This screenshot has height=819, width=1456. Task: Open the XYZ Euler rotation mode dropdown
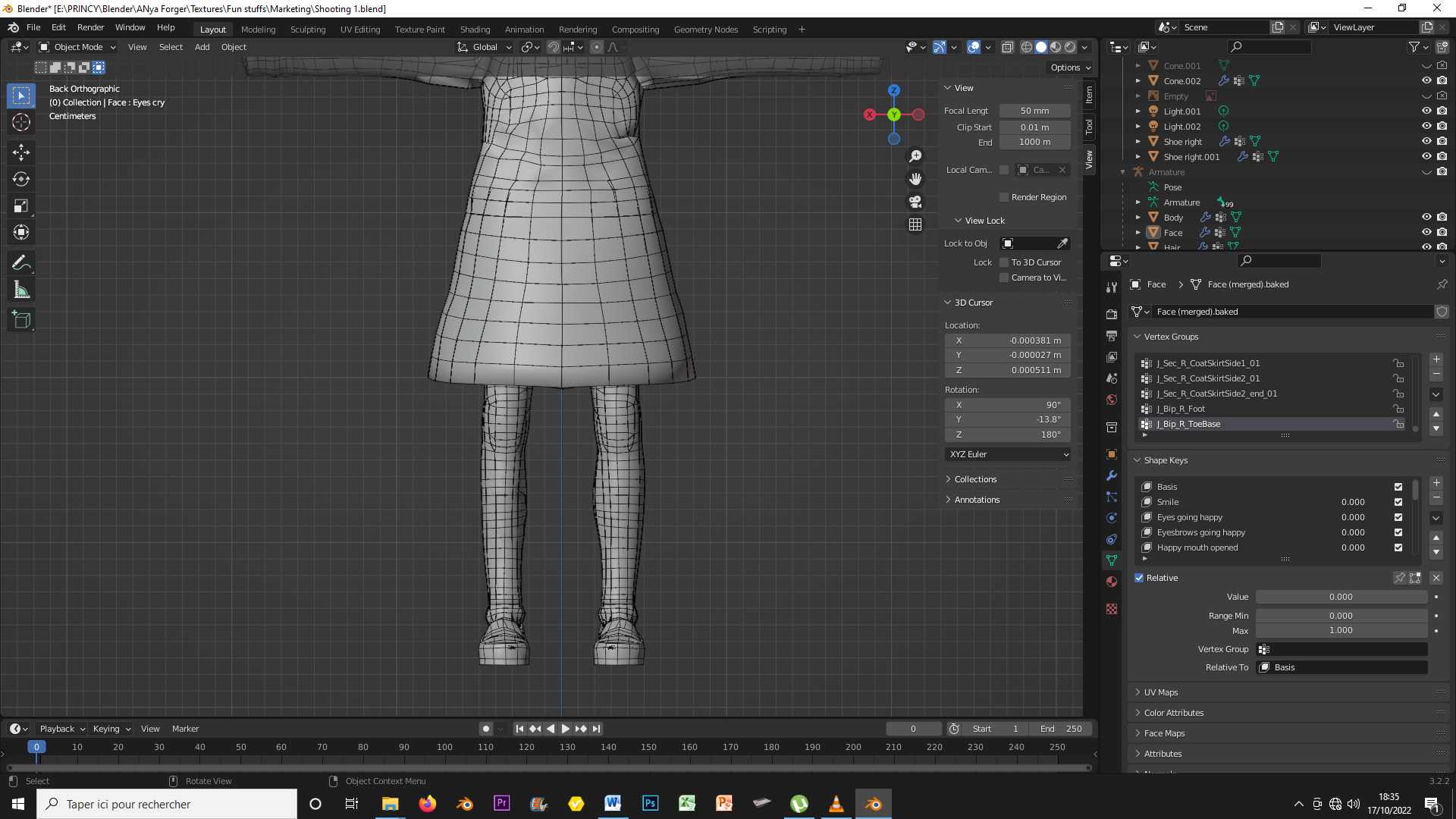(x=1009, y=454)
